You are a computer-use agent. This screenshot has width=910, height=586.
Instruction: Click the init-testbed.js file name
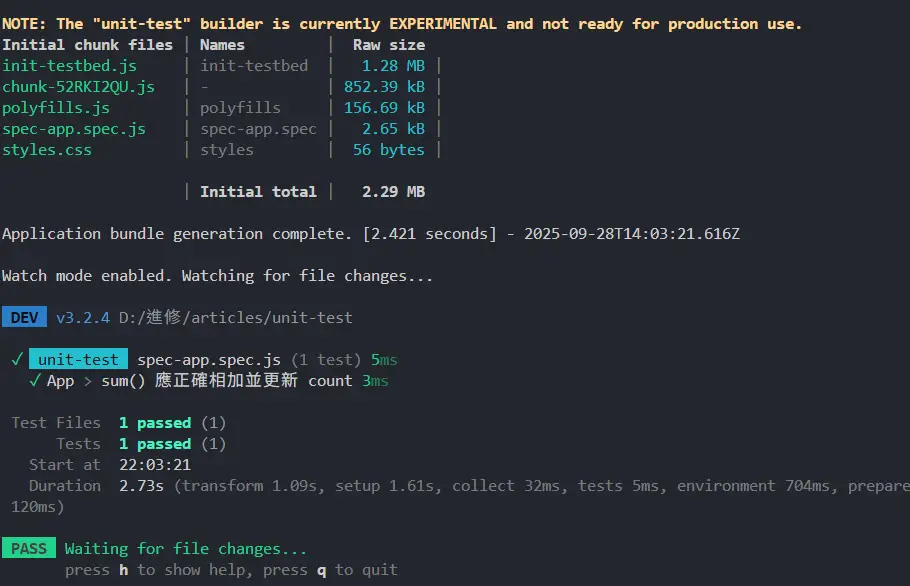69,66
